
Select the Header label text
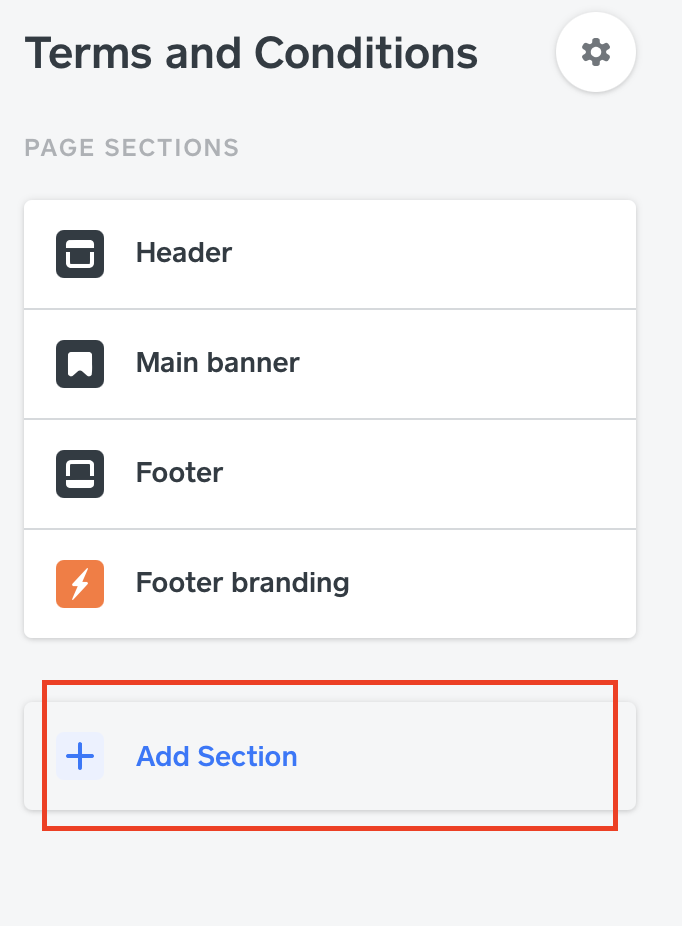coord(184,253)
